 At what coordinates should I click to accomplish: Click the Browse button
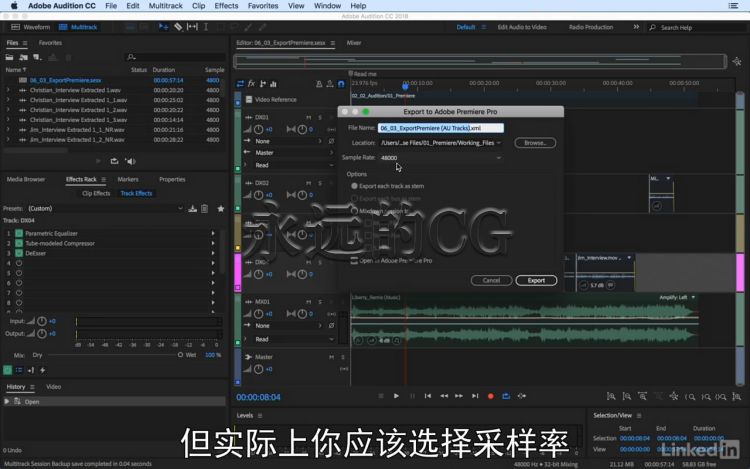[535, 143]
